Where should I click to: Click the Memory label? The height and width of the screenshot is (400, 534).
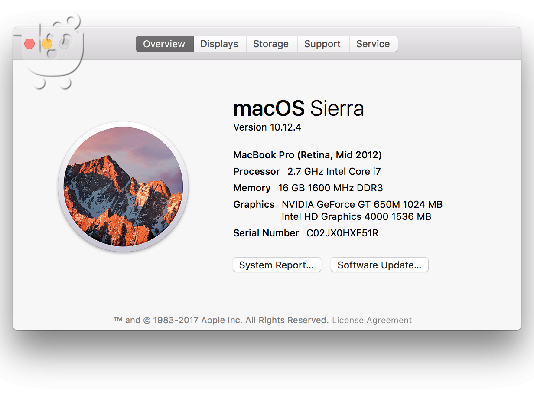pos(252,188)
